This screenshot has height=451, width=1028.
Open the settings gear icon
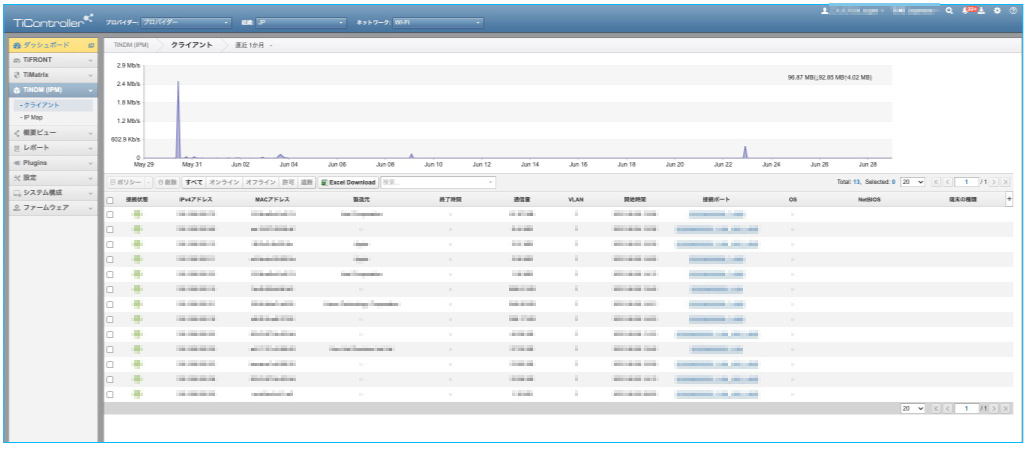point(997,11)
